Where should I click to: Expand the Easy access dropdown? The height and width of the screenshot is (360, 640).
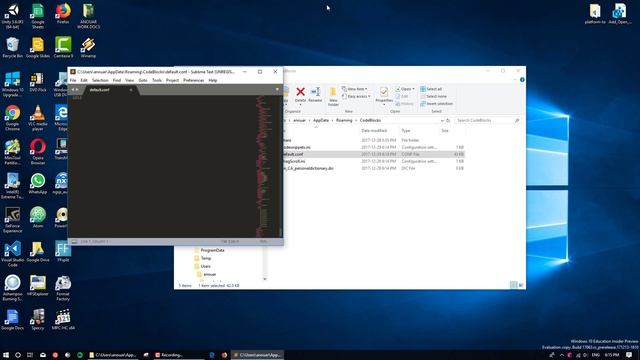tap(356, 96)
